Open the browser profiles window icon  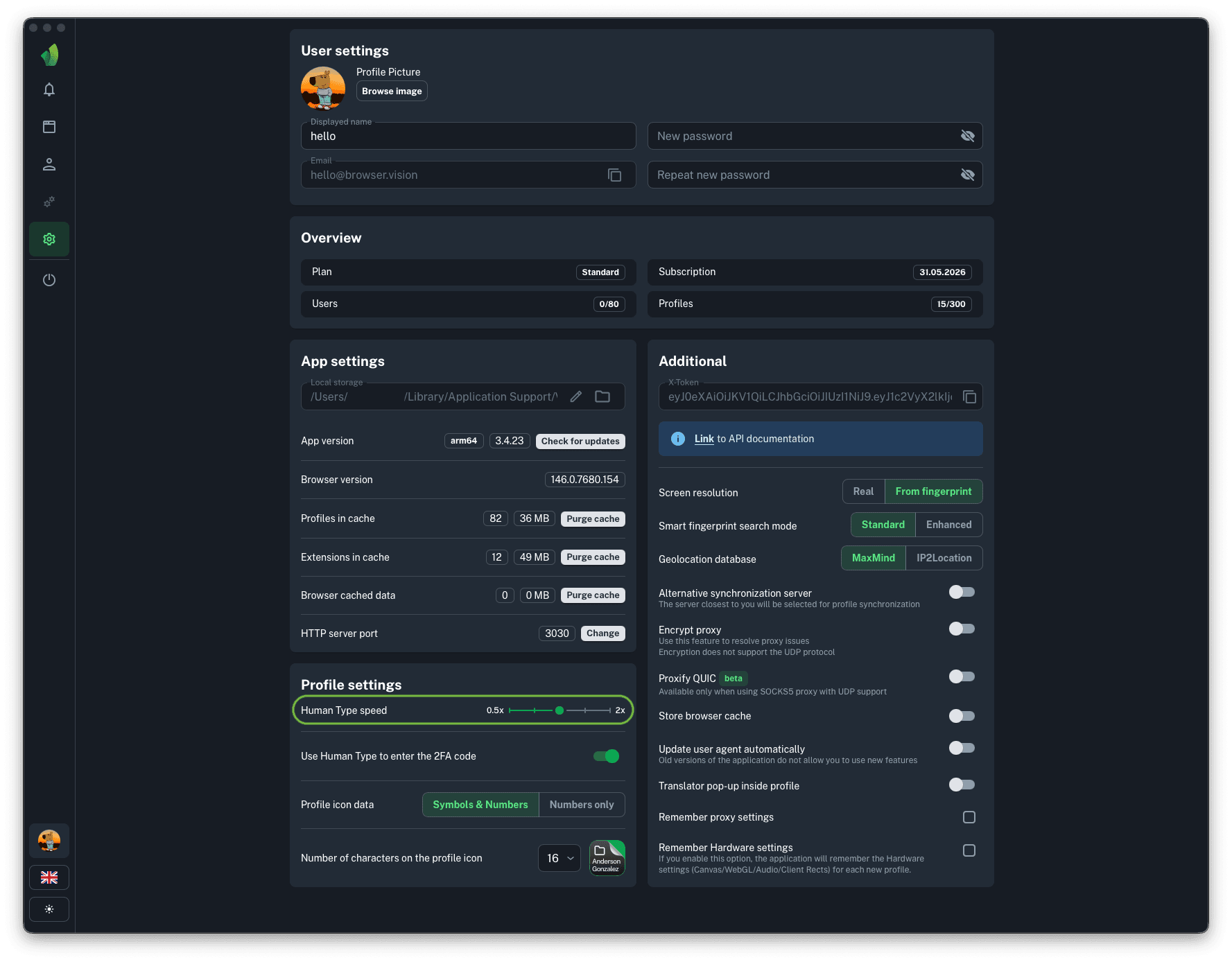[x=49, y=127]
